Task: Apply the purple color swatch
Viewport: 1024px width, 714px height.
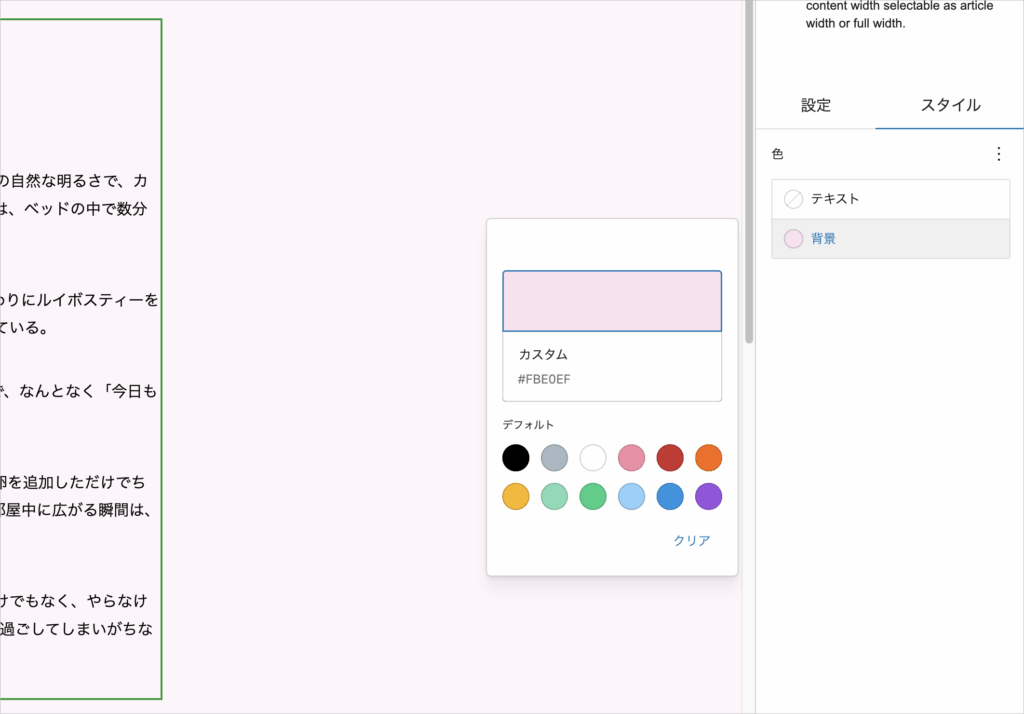Action: point(708,497)
